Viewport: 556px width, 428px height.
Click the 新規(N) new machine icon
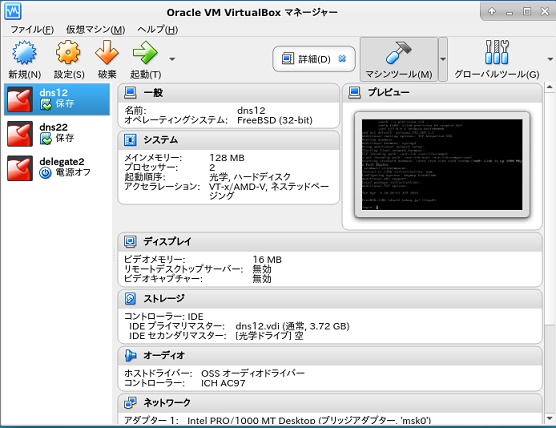24,52
